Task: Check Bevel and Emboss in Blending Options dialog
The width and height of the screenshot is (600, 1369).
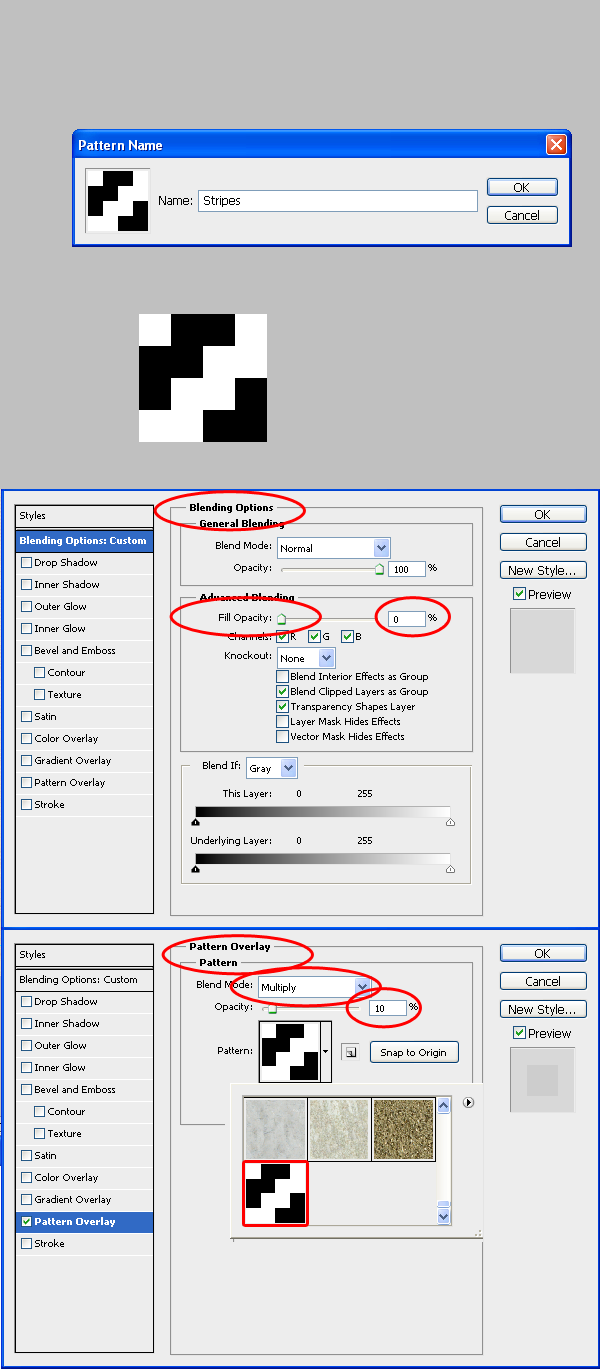Action: pos(26,651)
